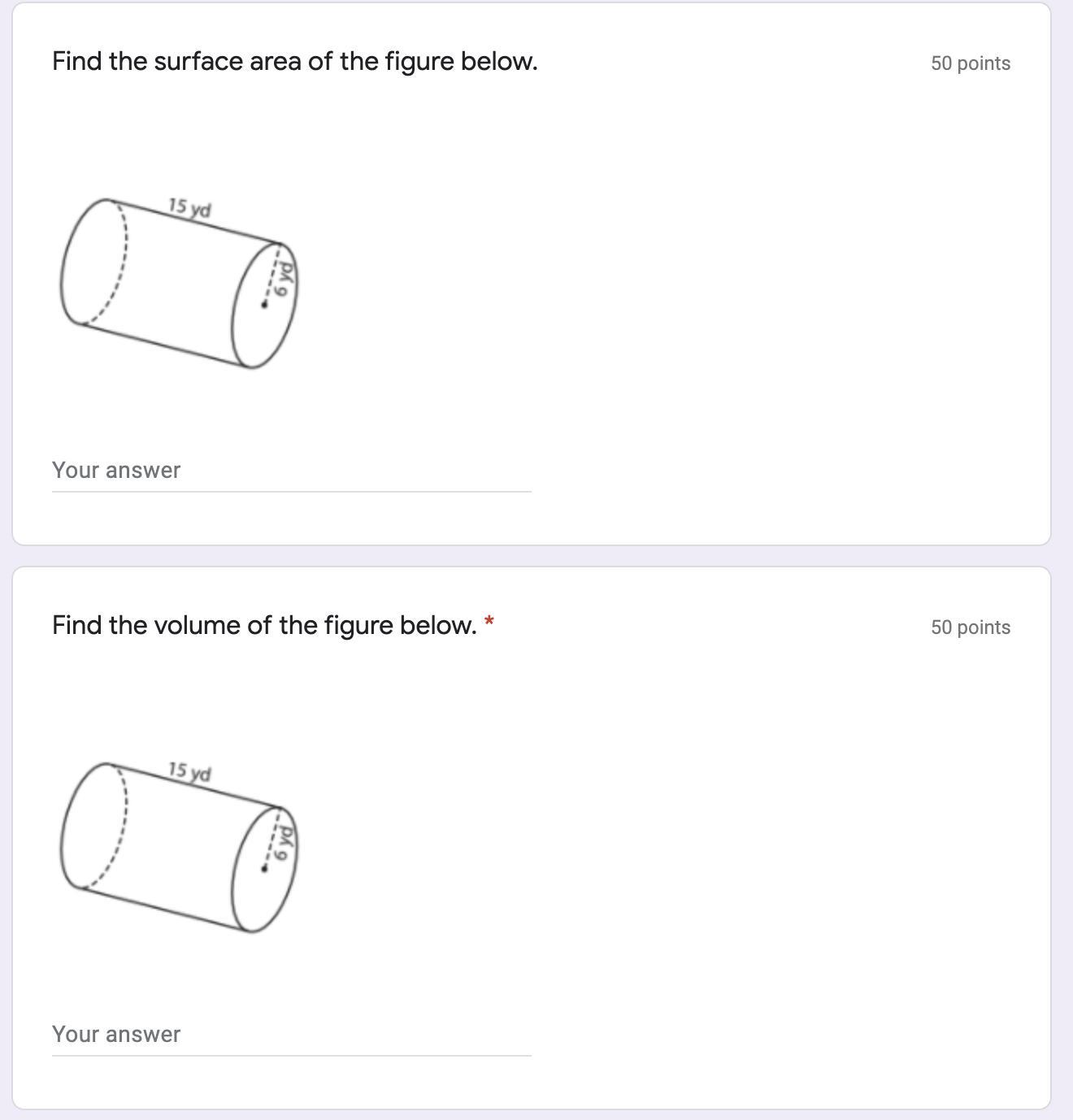Click the volume answer input field

(x=291, y=1035)
